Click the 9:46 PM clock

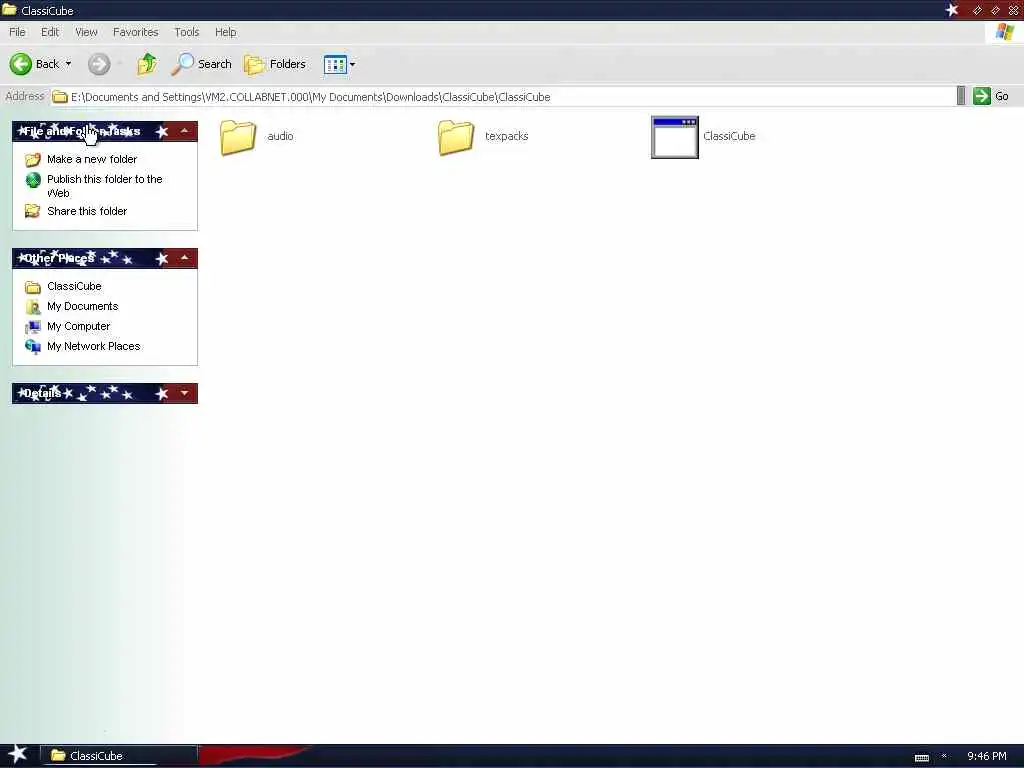(987, 756)
